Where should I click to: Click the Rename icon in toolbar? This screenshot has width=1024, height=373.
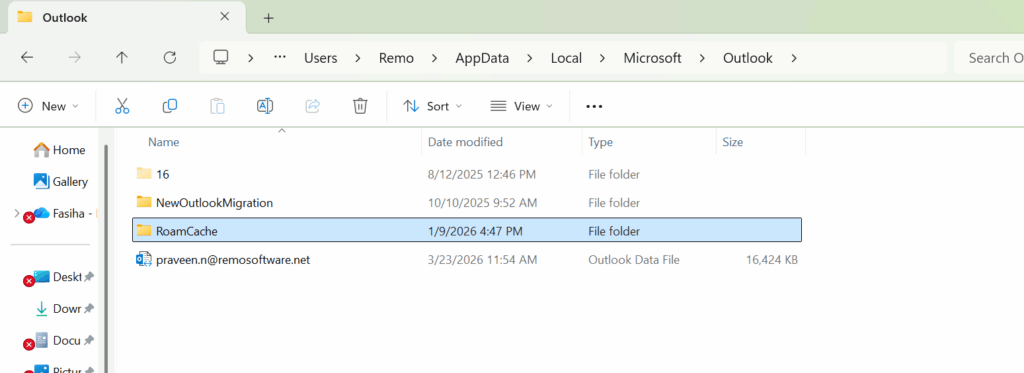coord(265,106)
